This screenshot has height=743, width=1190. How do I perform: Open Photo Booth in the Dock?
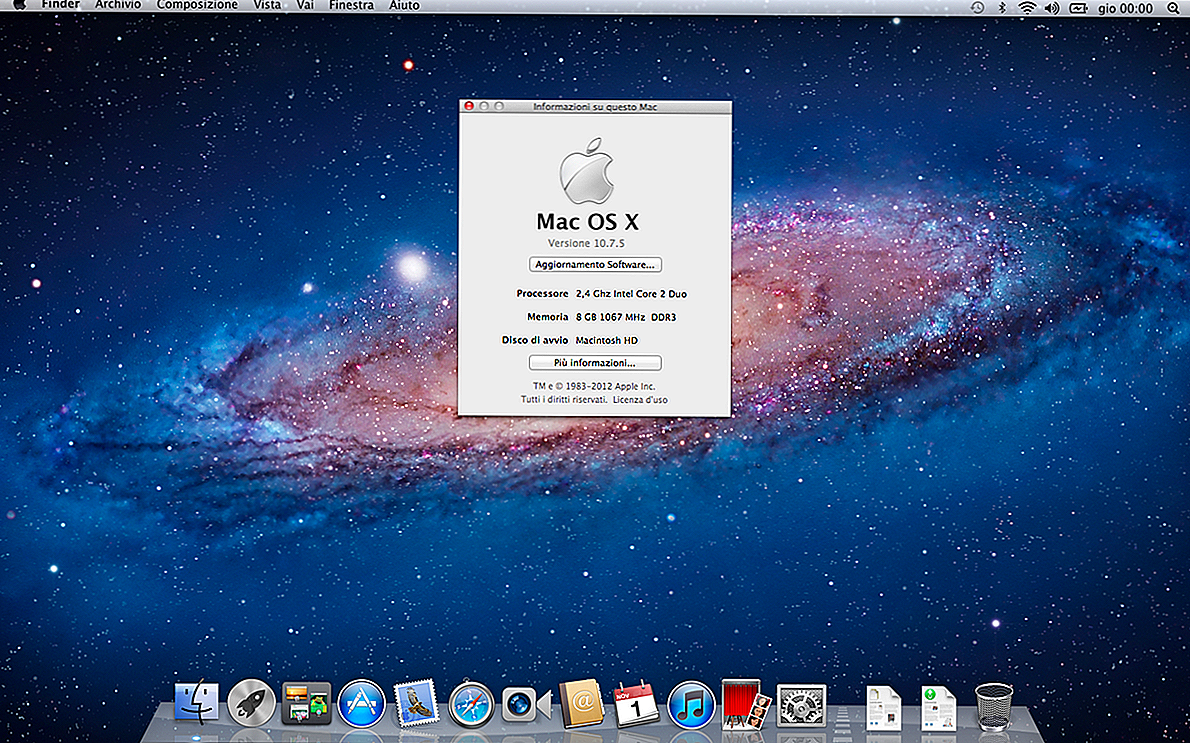click(x=746, y=704)
